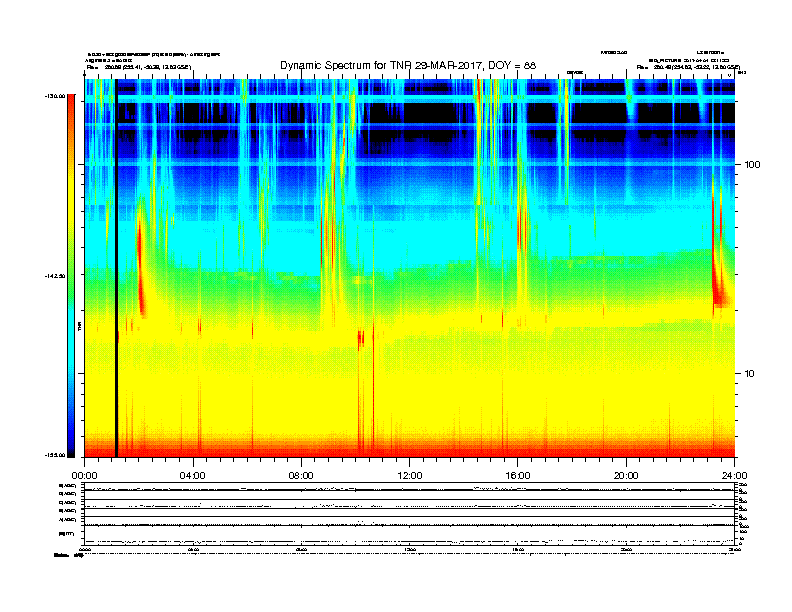Click the red burst near 02:00
Screen dimensions: 792x612
(141, 270)
